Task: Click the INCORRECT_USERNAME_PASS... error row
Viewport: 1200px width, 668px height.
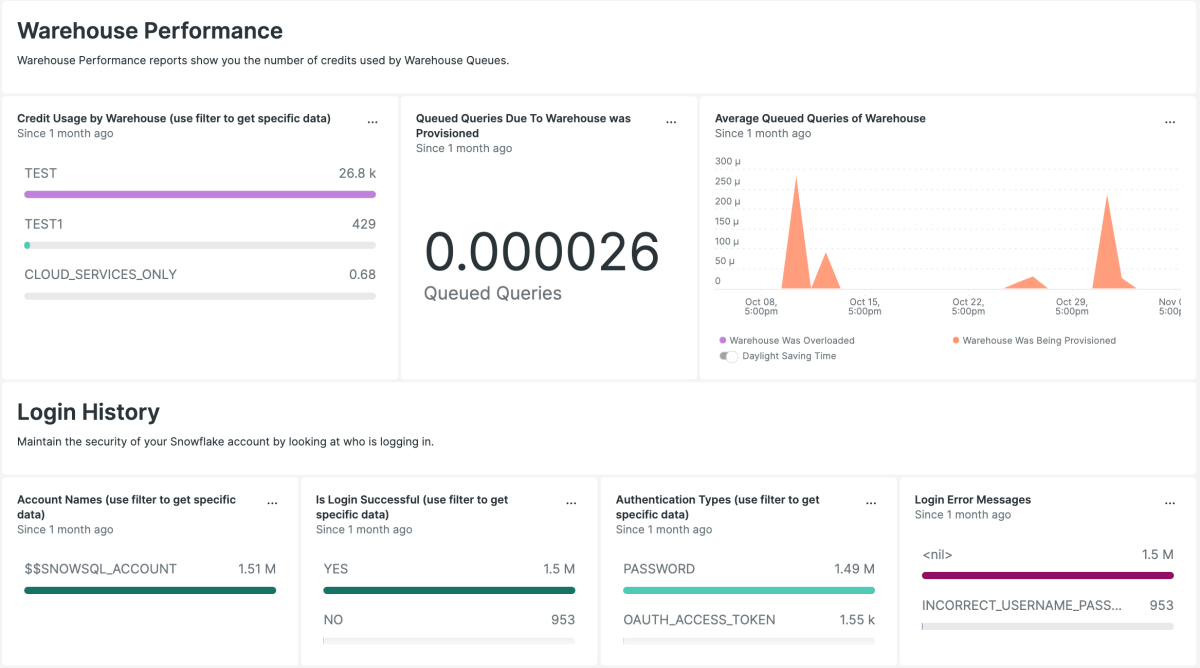Action: pyautogui.click(x=1047, y=613)
